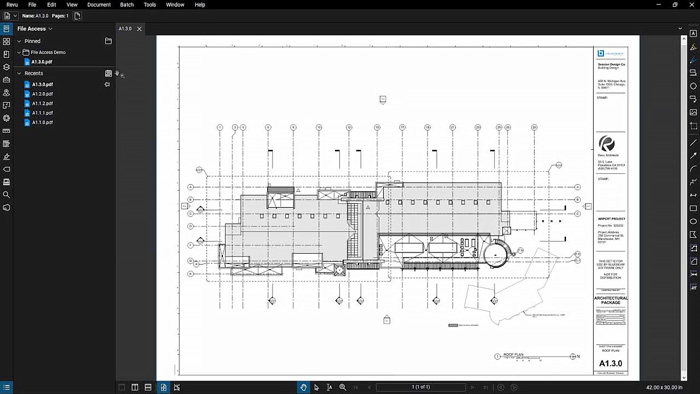Collapse the Pinned section
This screenshot has height=394, width=700.
(19, 41)
